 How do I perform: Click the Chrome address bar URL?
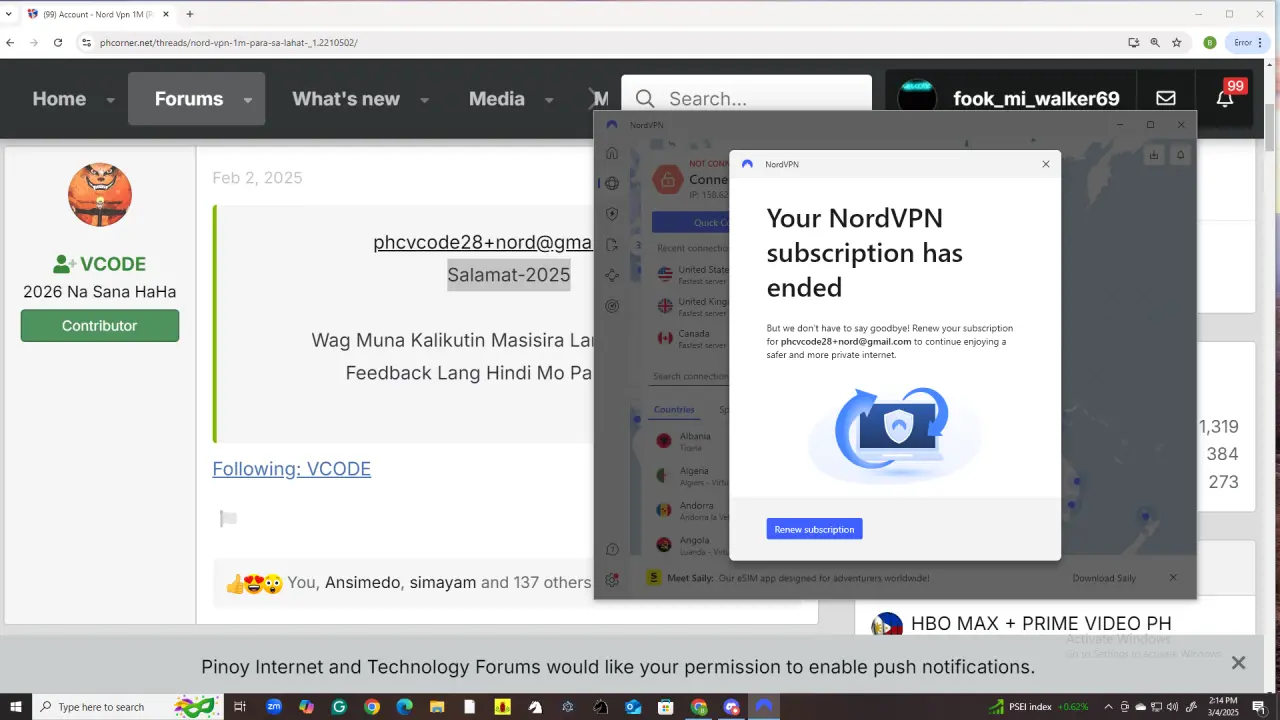[229, 43]
